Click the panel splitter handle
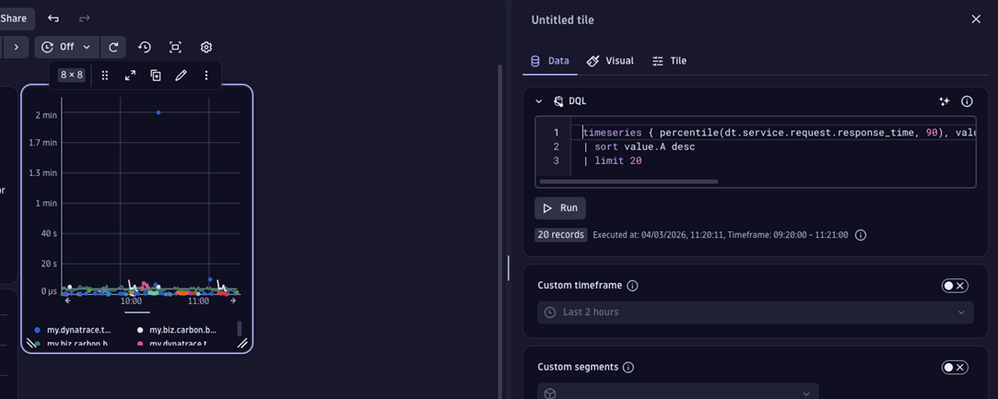Image resolution: width=998 pixels, height=399 pixels. coord(508,268)
